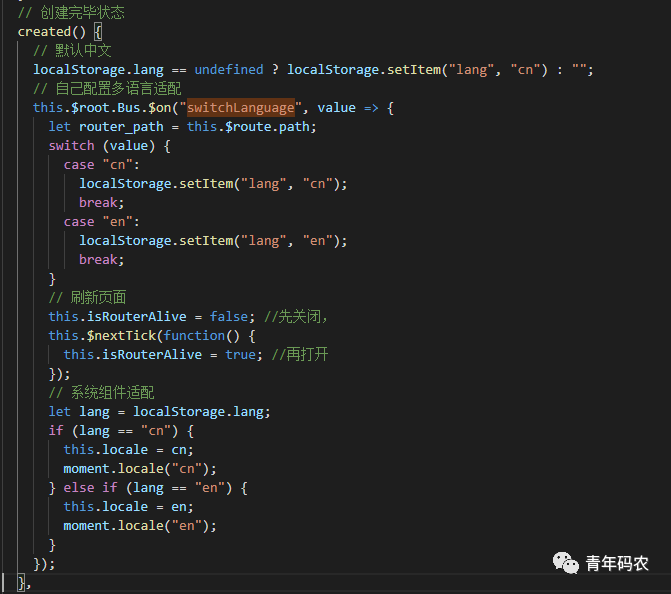Click the undefined keyword in the ternary
Viewport: 671px width, 594px height.
pyautogui.click(x=229, y=69)
